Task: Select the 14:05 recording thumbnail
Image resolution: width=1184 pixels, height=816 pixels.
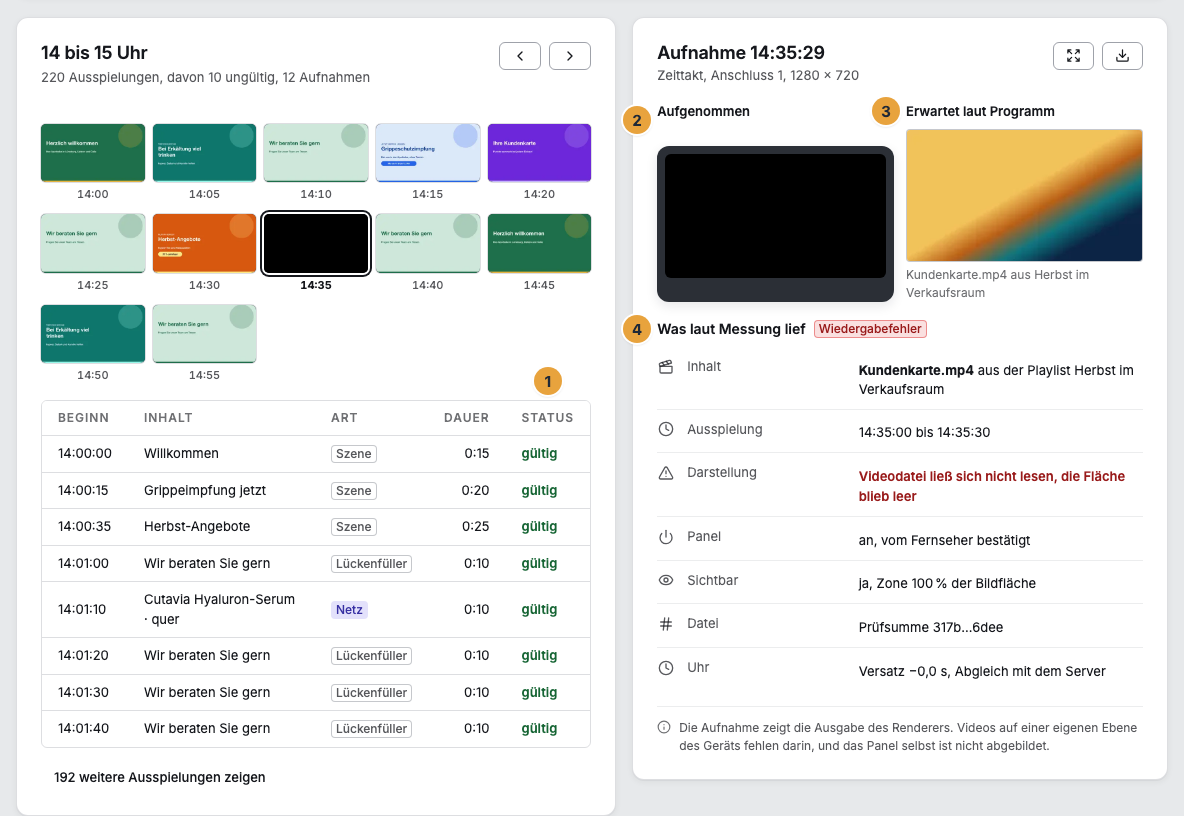Action: click(205, 152)
